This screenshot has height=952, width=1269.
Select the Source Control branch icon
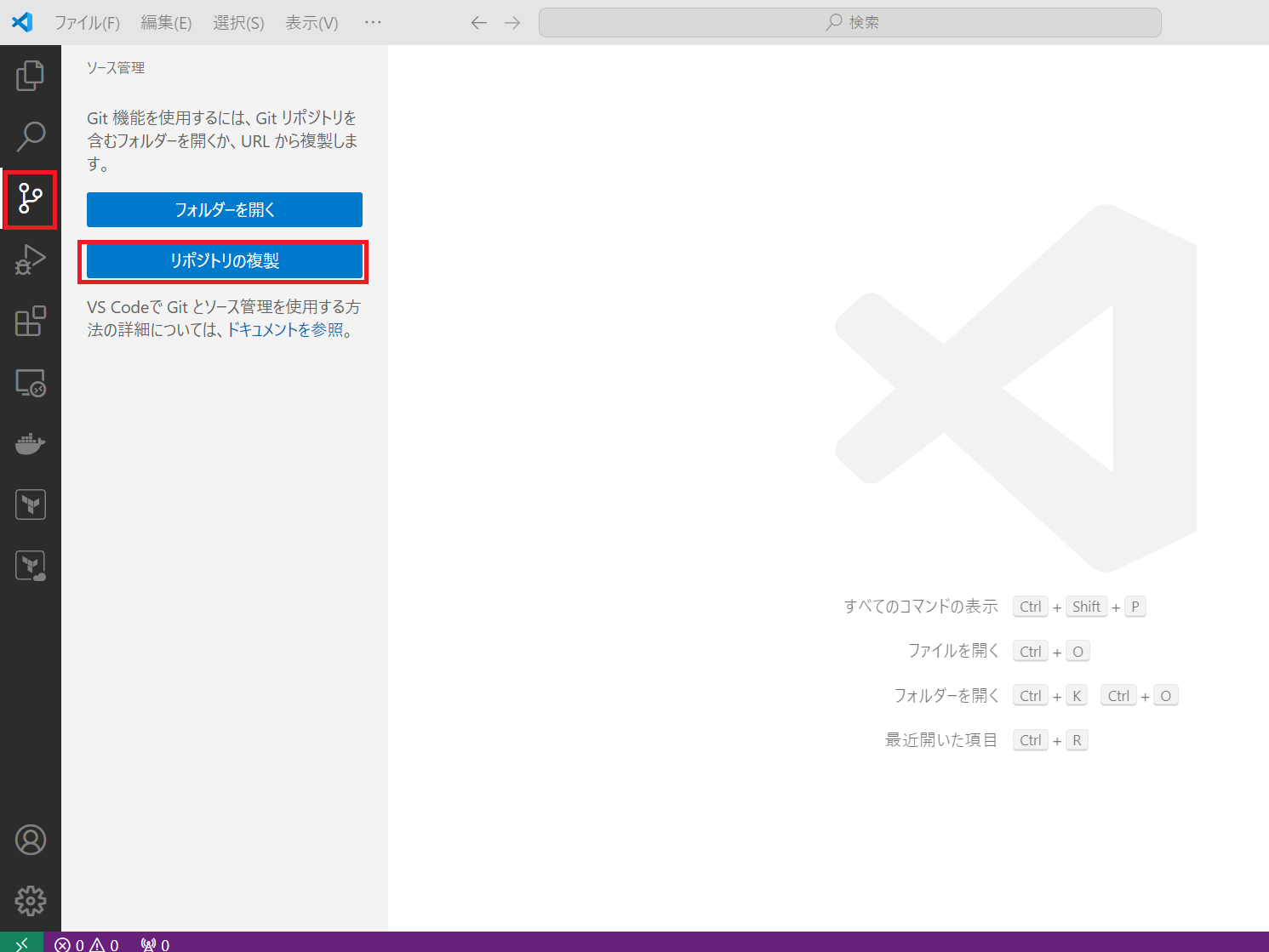coord(31,198)
